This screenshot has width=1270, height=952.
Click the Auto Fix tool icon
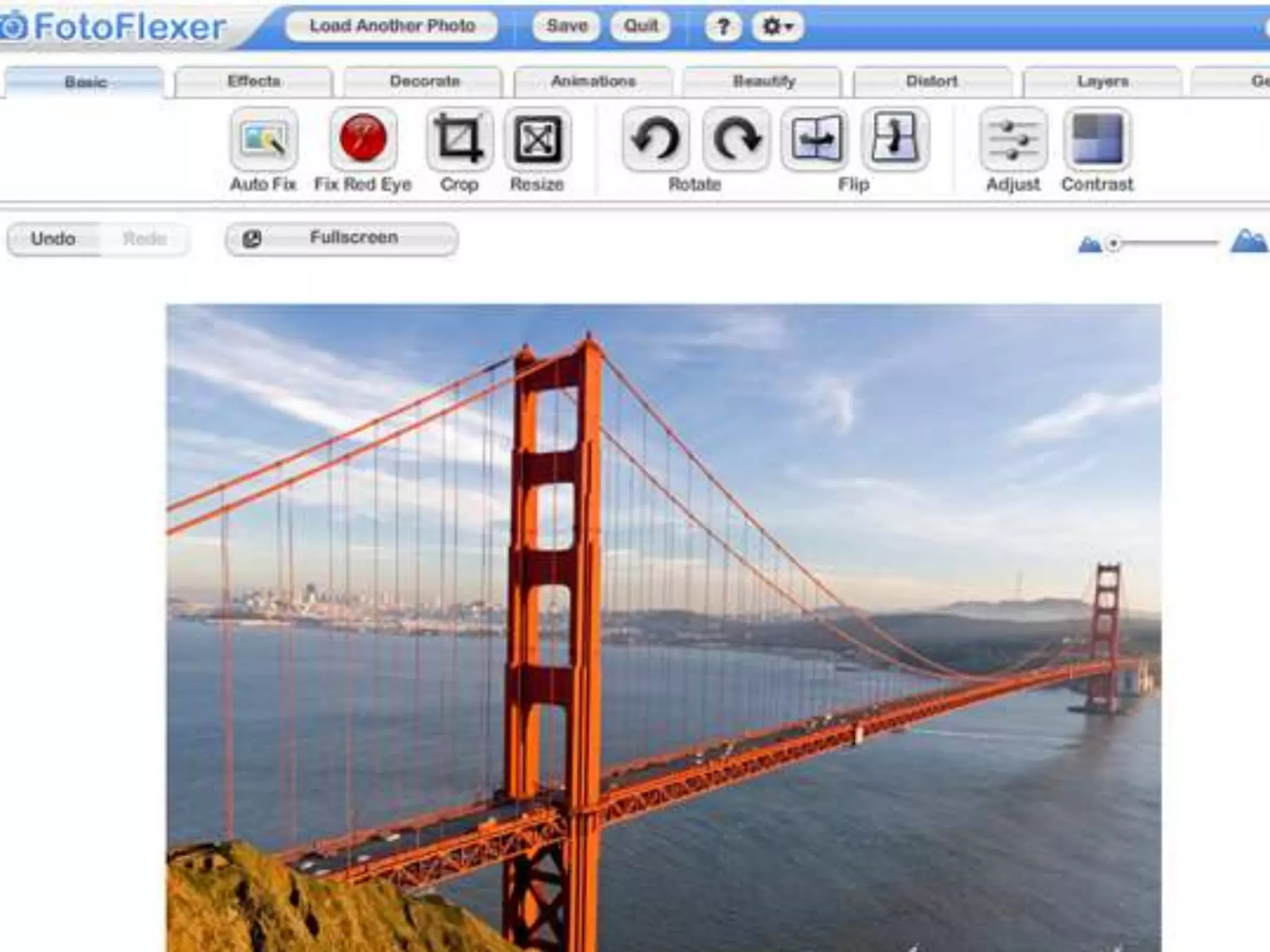pyautogui.click(x=264, y=139)
